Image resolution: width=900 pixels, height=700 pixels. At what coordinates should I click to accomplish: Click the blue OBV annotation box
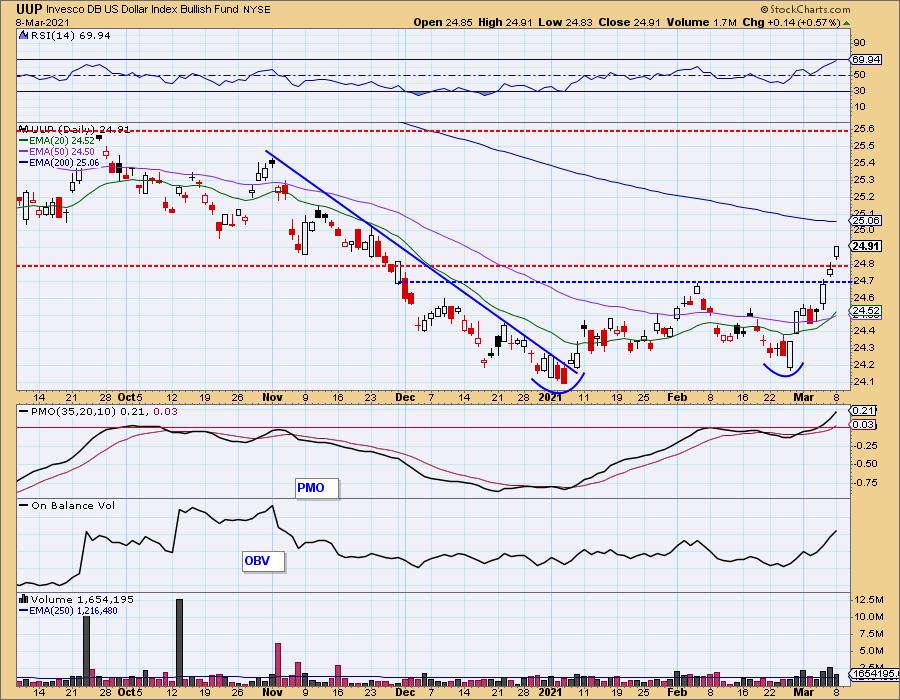(x=263, y=561)
